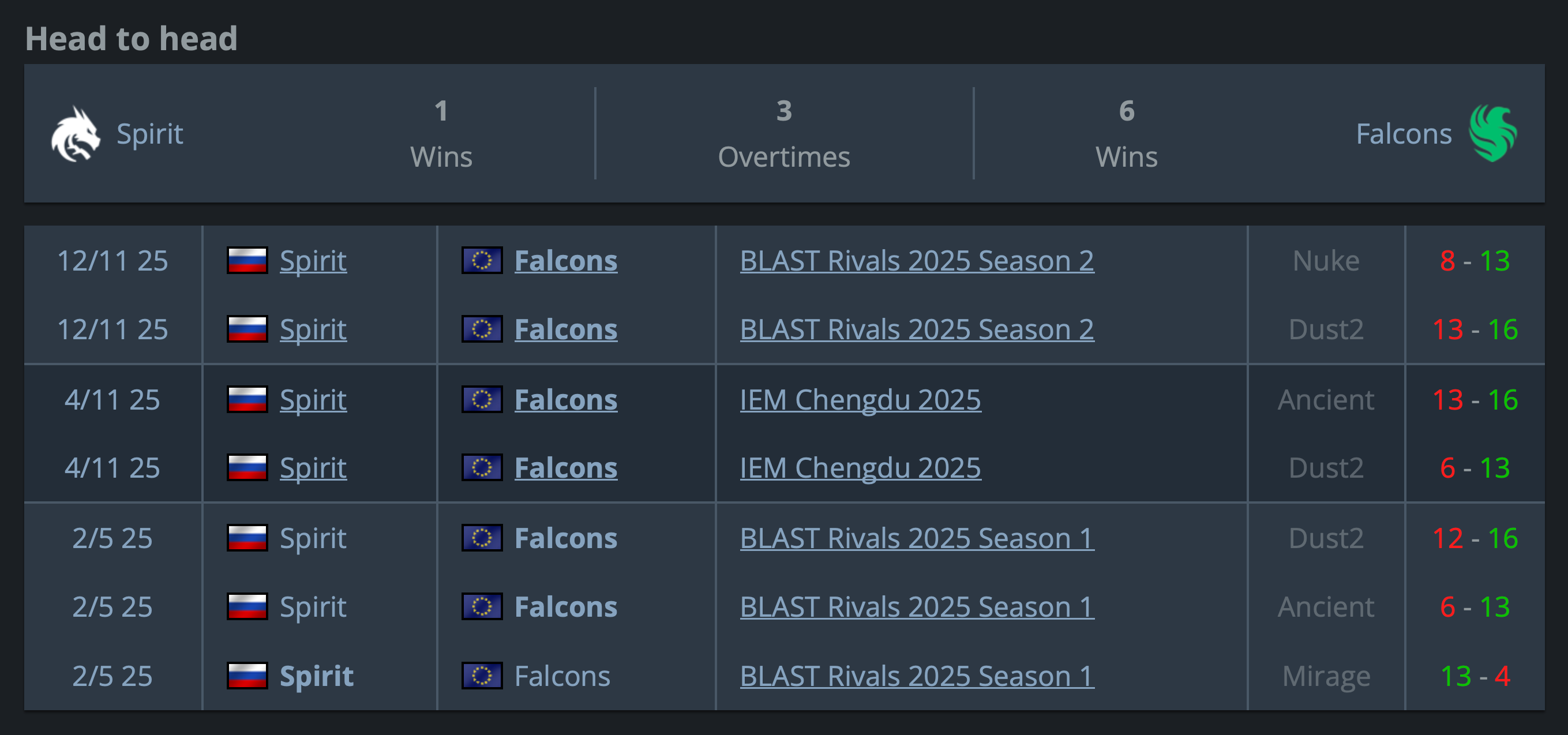Image resolution: width=1568 pixels, height=735 pixels.
Task: Open Spirit team name in header
Action: pos(150,134)
